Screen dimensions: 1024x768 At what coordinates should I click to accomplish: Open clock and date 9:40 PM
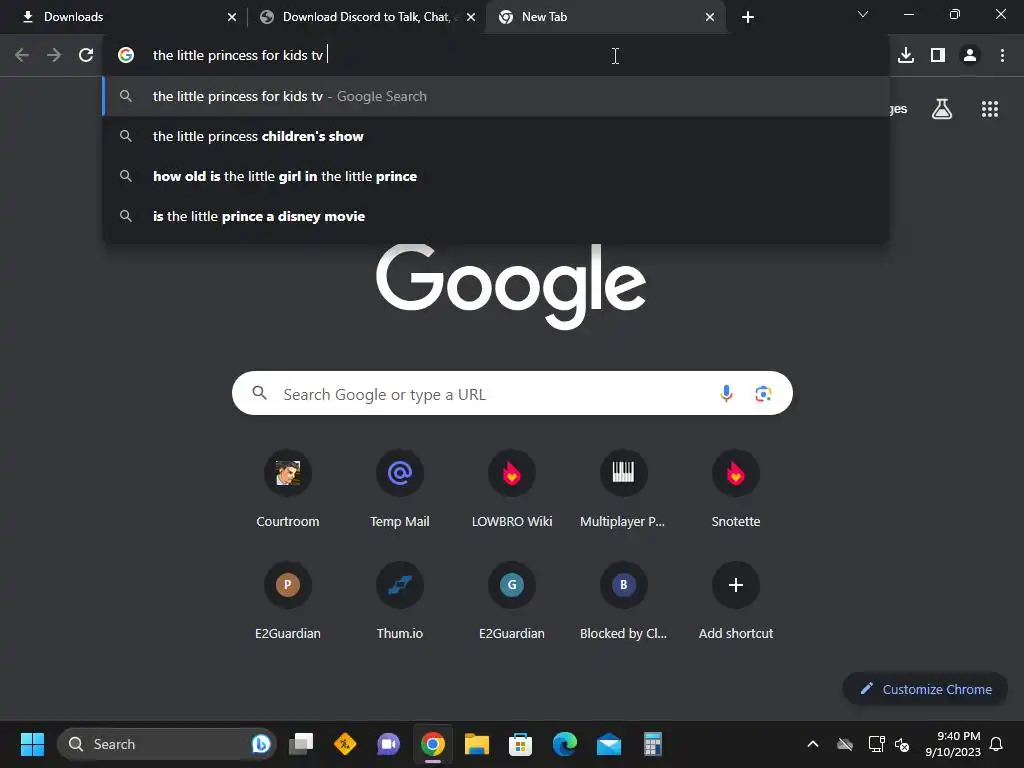(x=953, y=744)
